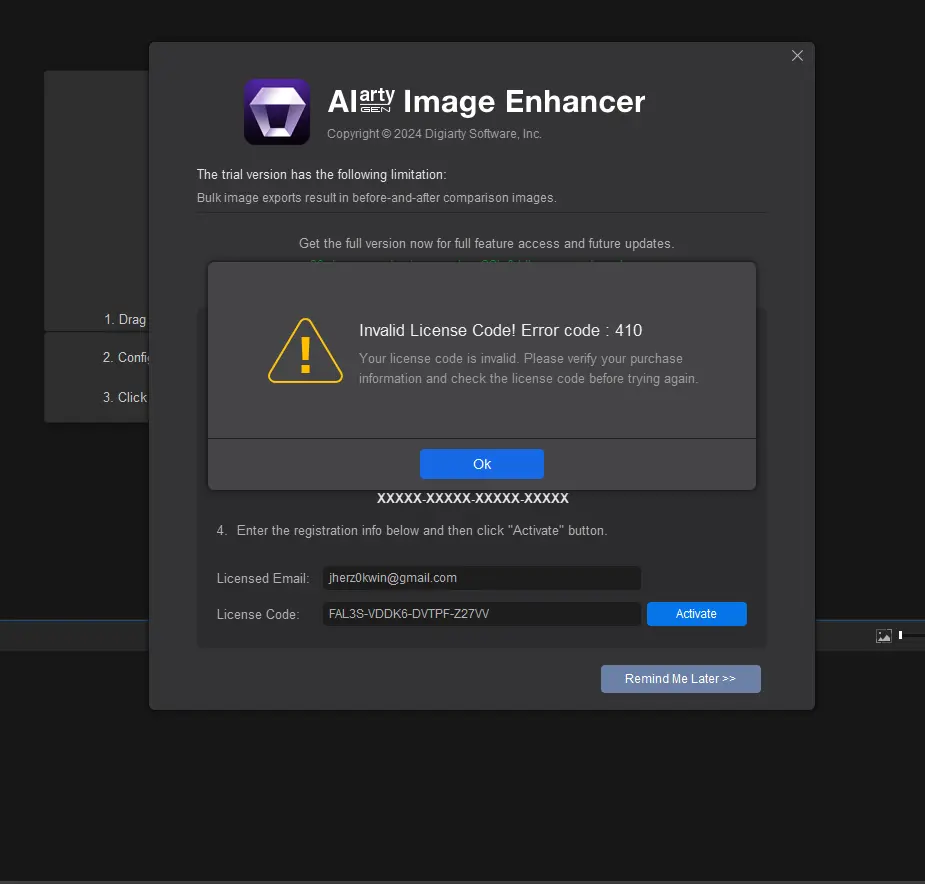Click 'The trial version has the following limitation:' text
The height and width of the screenshot is (884, 925).
(322, 175)
